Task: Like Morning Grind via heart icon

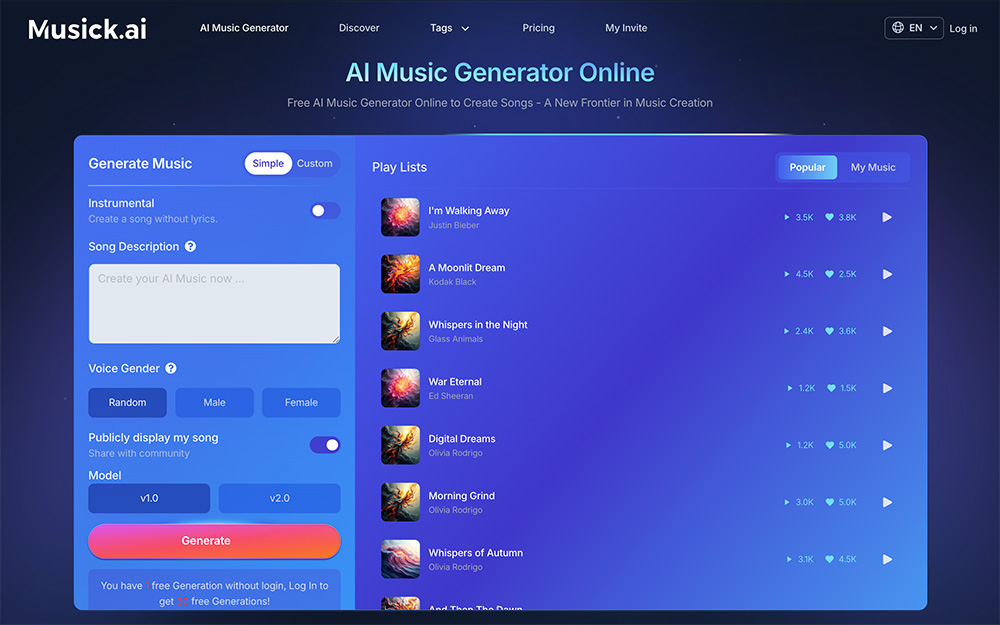Action: (x=829, y=503)
